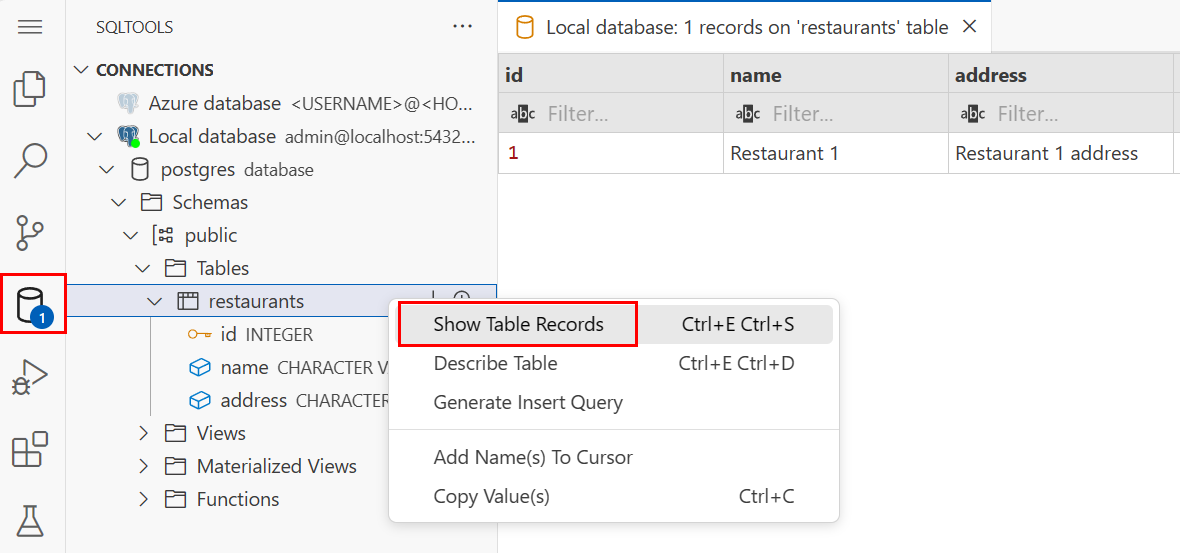Click SQLTools panel more actions ellipsis
Viewport: 1180px width, 553px height.
pos(462,27)
